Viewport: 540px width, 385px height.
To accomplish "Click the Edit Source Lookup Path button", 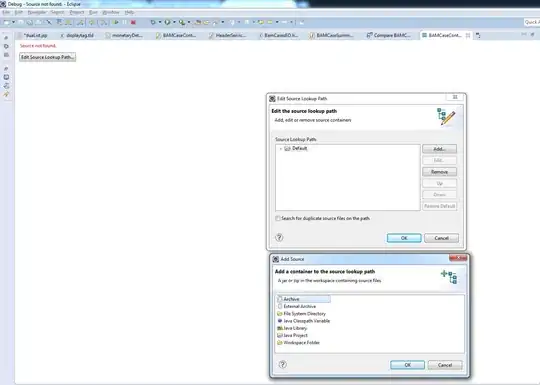I will (x=48, y=57).
